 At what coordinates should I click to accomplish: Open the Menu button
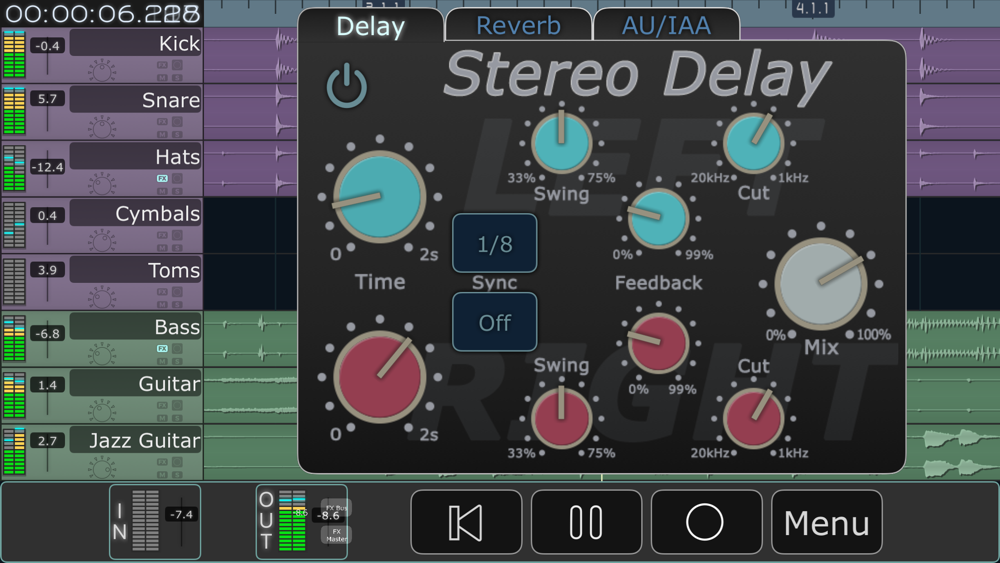(826, 522)
